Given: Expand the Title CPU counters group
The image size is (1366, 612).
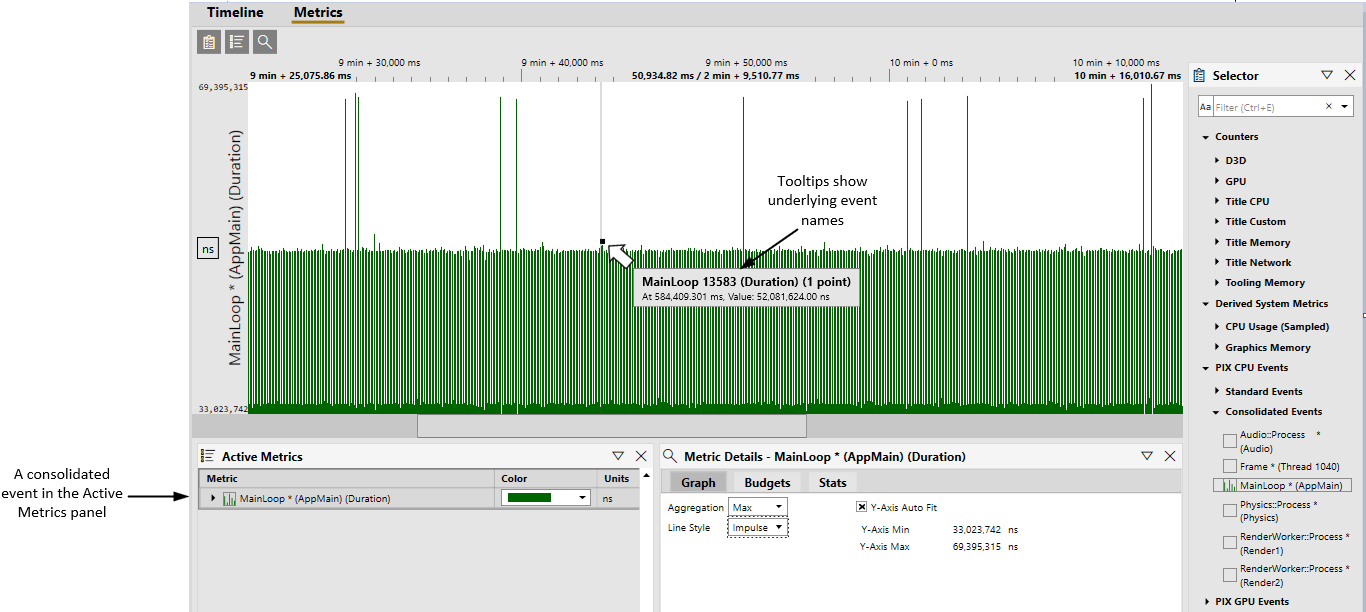Looking at the screenshot, I should [1218, 202].
